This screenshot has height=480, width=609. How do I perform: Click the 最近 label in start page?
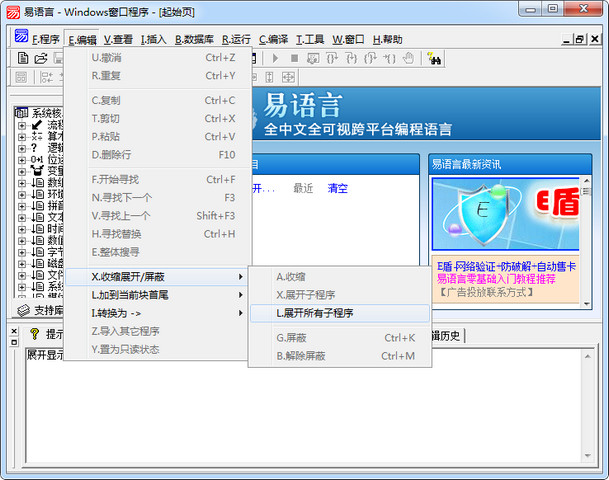[303, 188]
